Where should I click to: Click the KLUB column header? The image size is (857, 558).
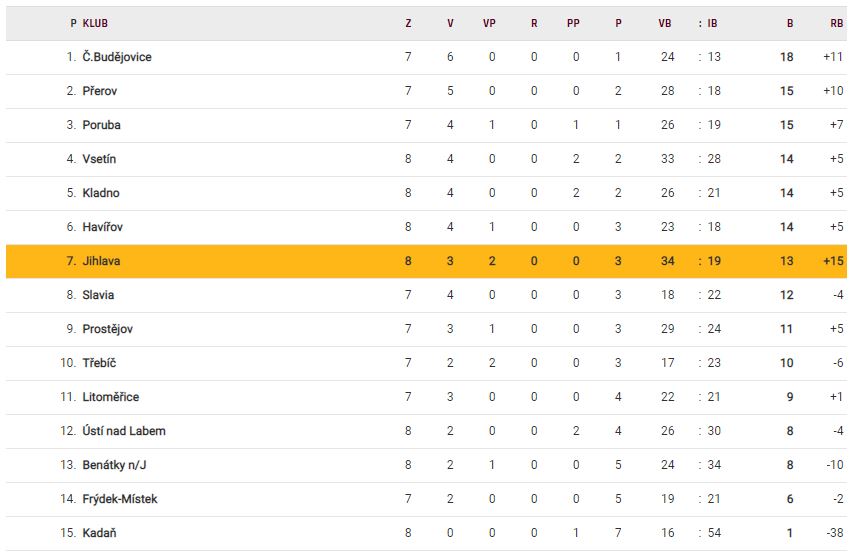pos(96,23)
